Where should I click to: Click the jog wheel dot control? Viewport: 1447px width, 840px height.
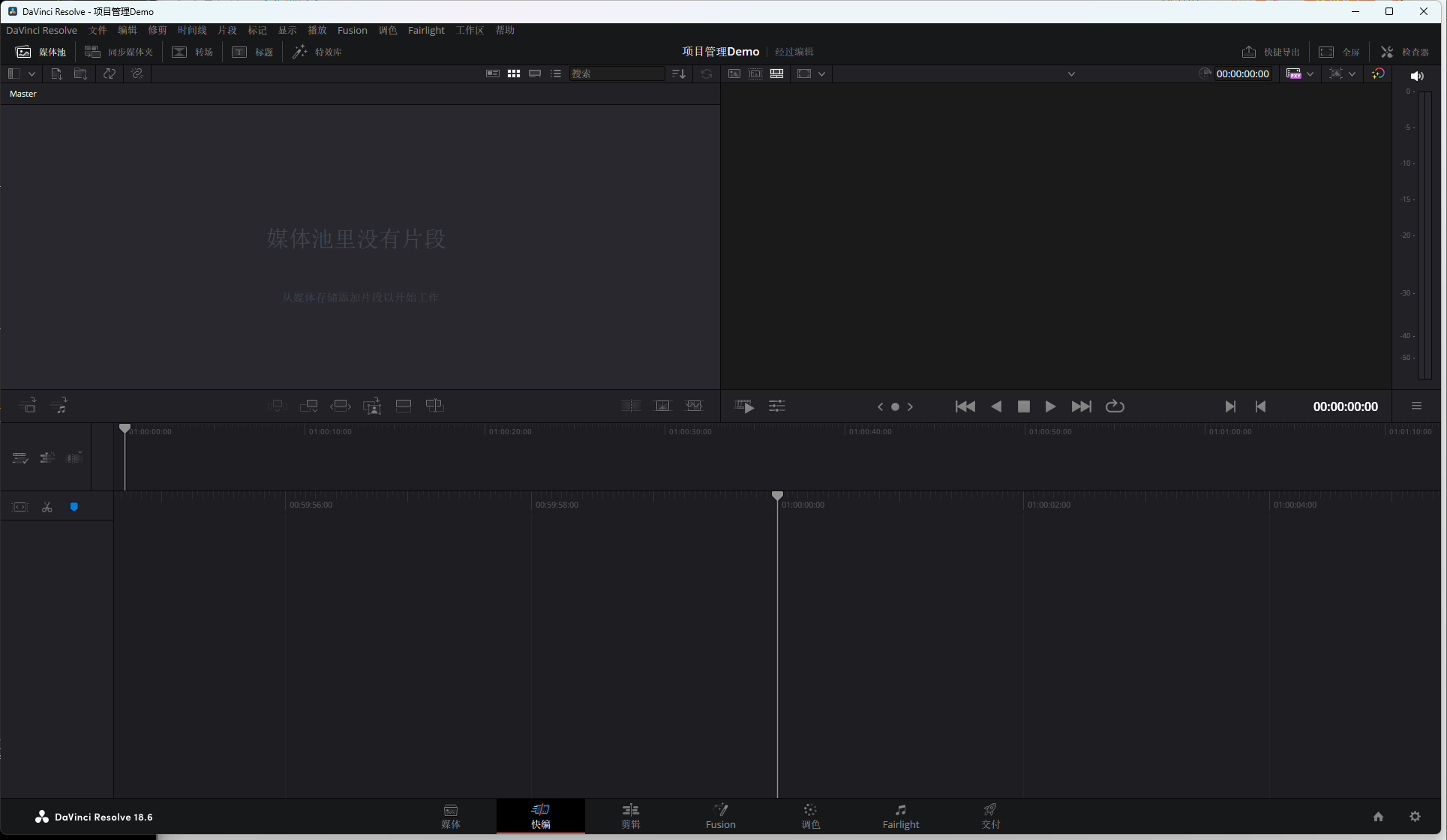click(x=895, y=406)
